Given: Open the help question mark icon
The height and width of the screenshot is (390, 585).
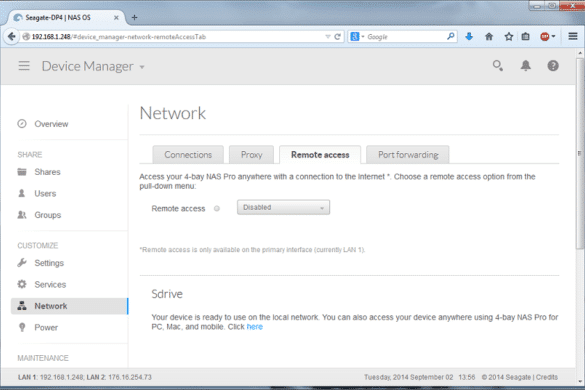Looking at the screenshot, I should tap(553, 66).
